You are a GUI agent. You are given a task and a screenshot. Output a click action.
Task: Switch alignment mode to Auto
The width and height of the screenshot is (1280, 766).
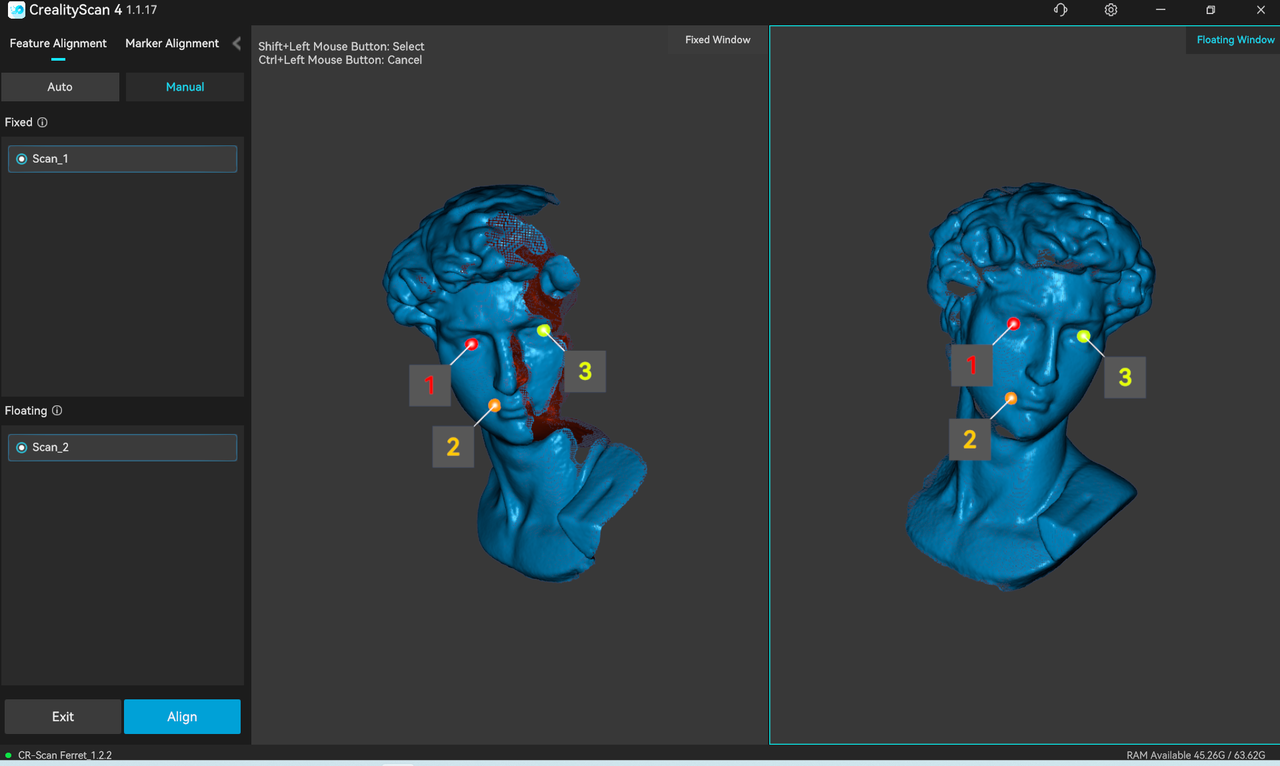click(x=60, y=87)
